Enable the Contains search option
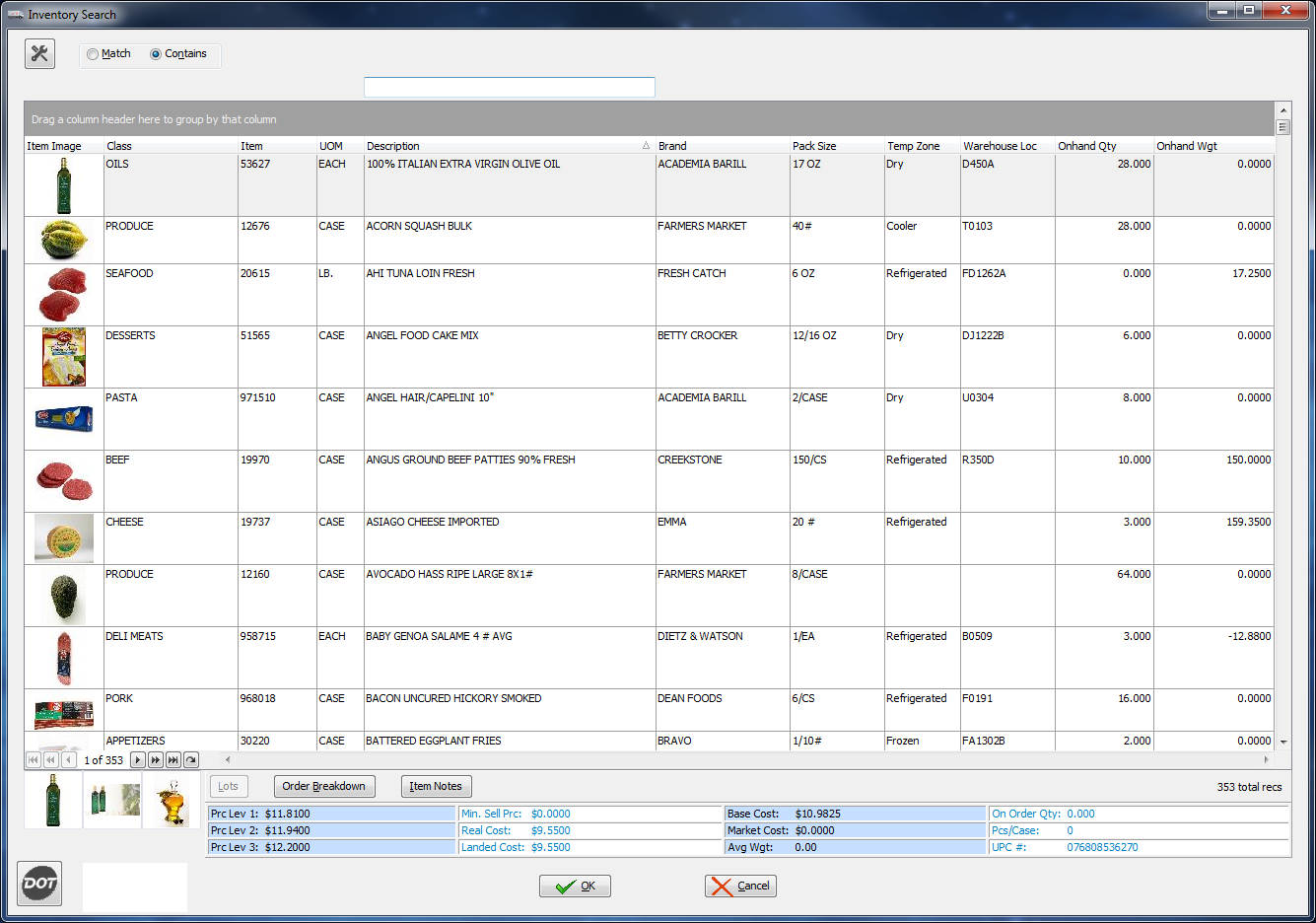 155,54
